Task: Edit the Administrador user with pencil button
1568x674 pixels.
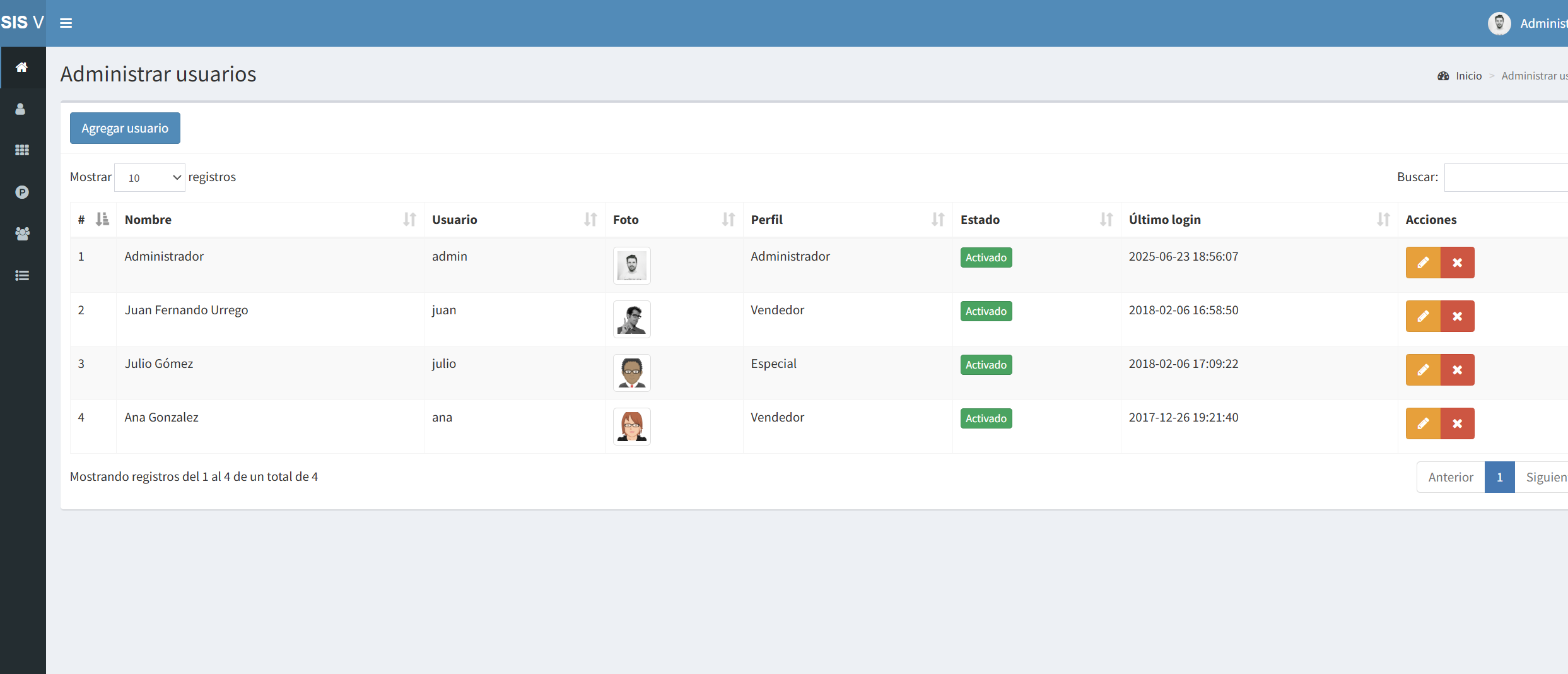Action: (x=1423, y=263)
